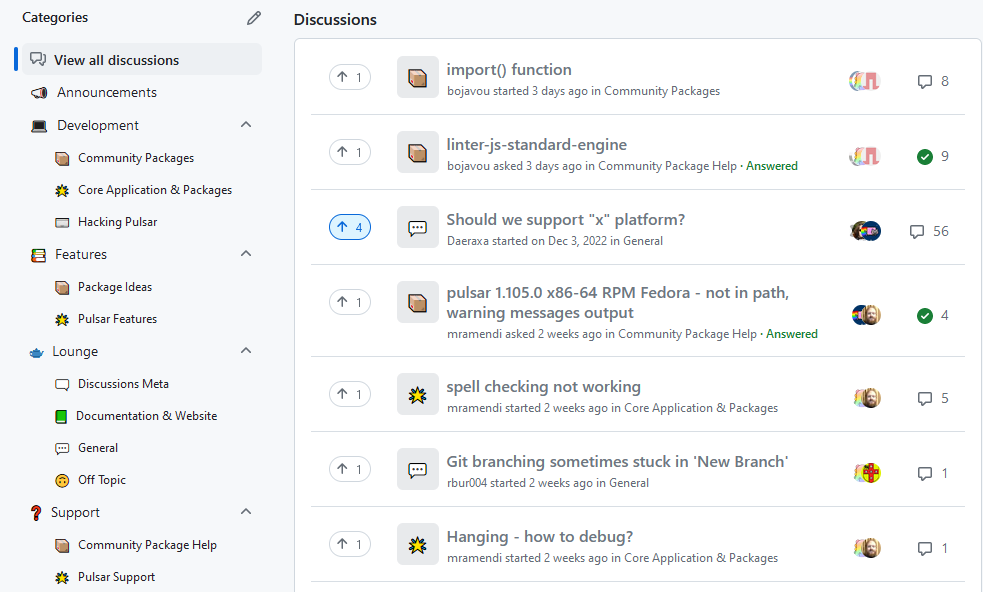Viewport: 983px width, 592px height.
Task: View 1 comment on Hanging how to debug
Action: pyautogui.click(x=933, y=548)
